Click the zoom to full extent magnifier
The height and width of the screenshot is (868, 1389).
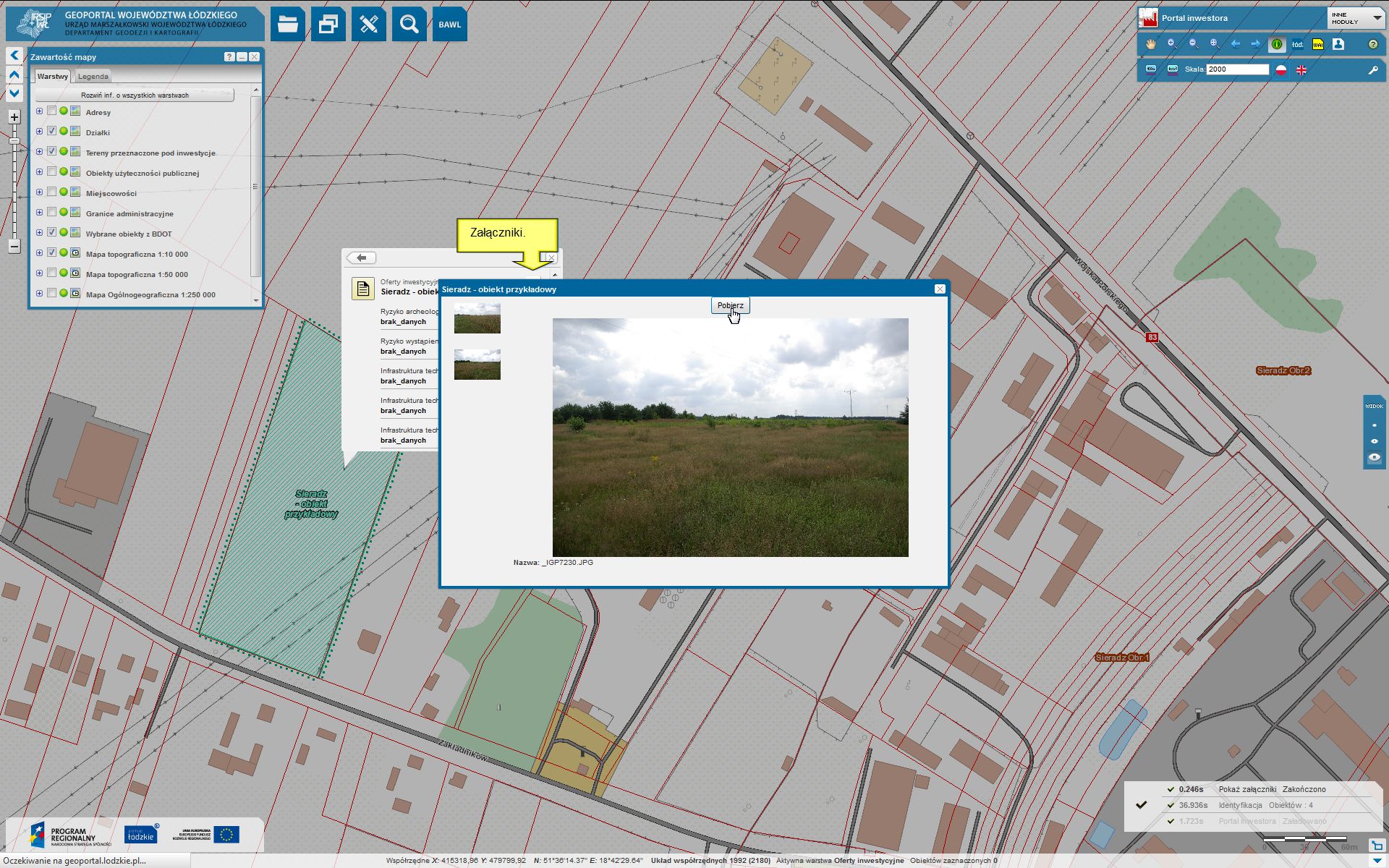click(1214, 44)
